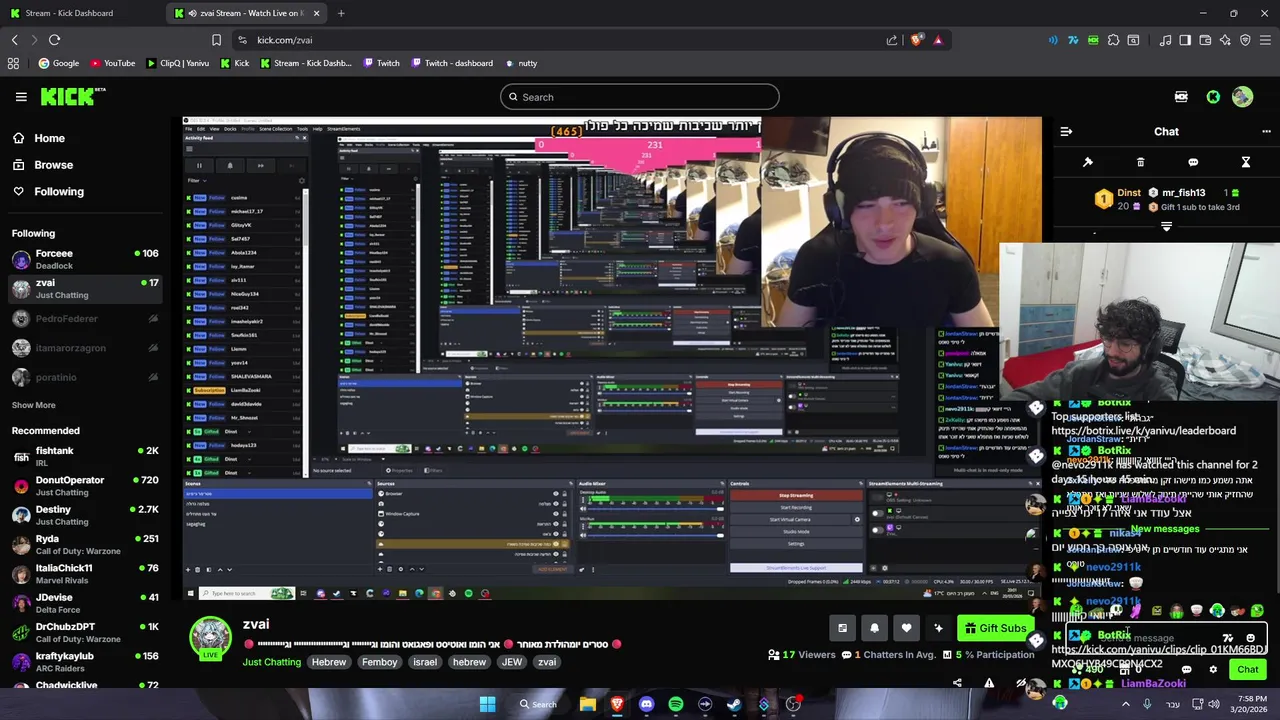This screenshot has height=720, width=1280.
Task: Open Steam from the taskbar
Action: (x=734, y=704)
